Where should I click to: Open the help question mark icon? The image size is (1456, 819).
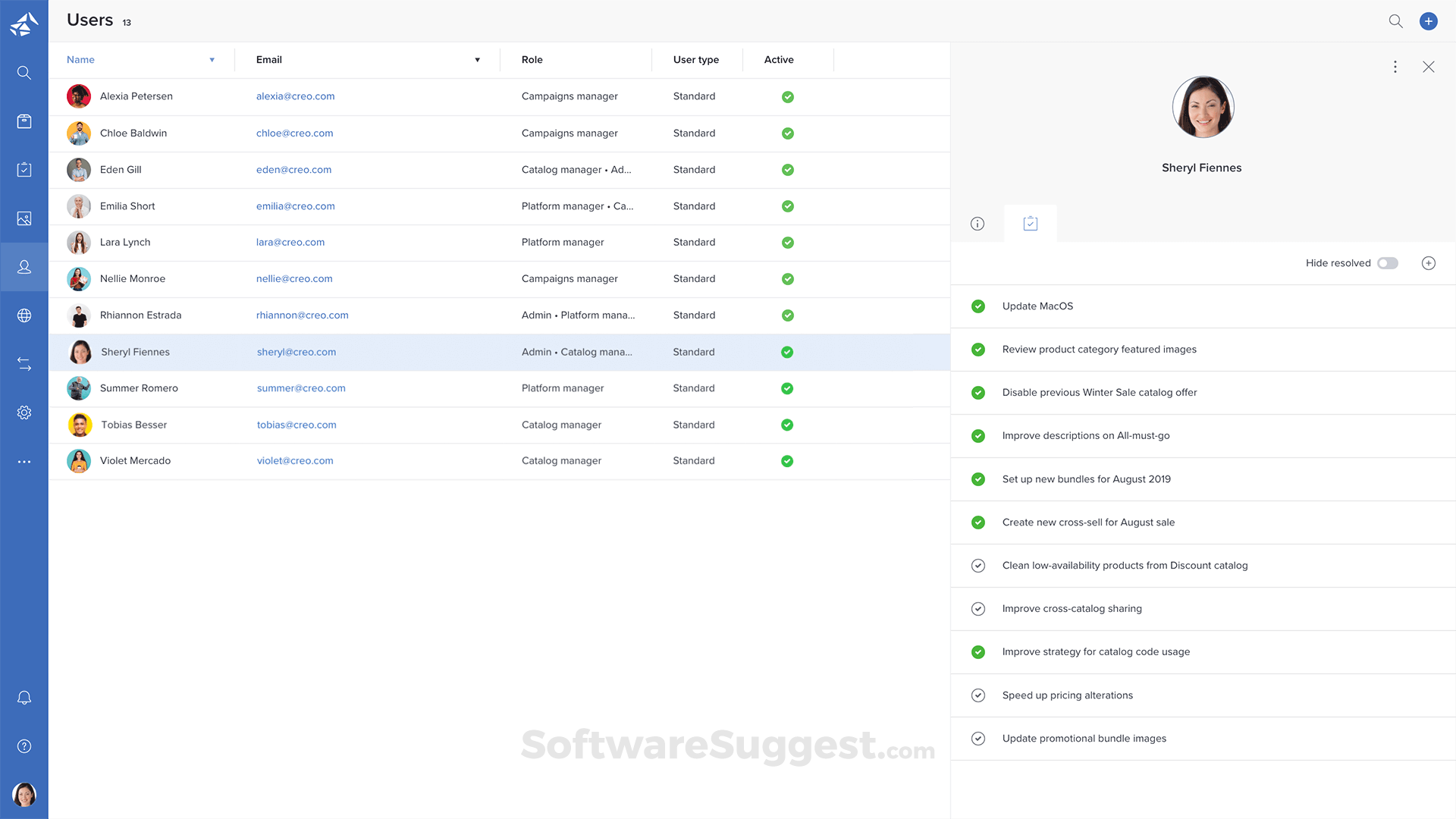pos(24,746)
